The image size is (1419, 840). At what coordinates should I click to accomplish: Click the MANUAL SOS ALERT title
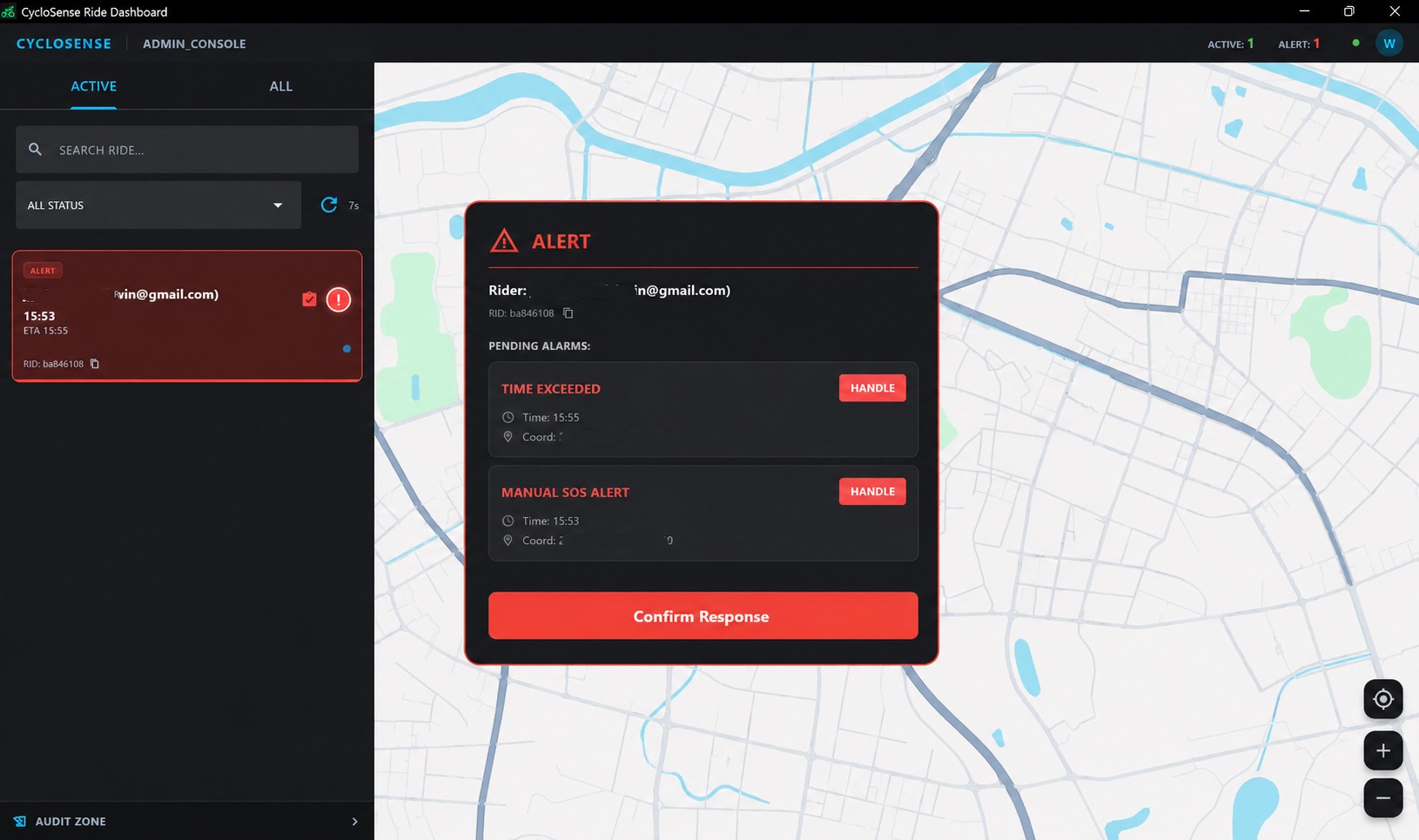[565, 493]
